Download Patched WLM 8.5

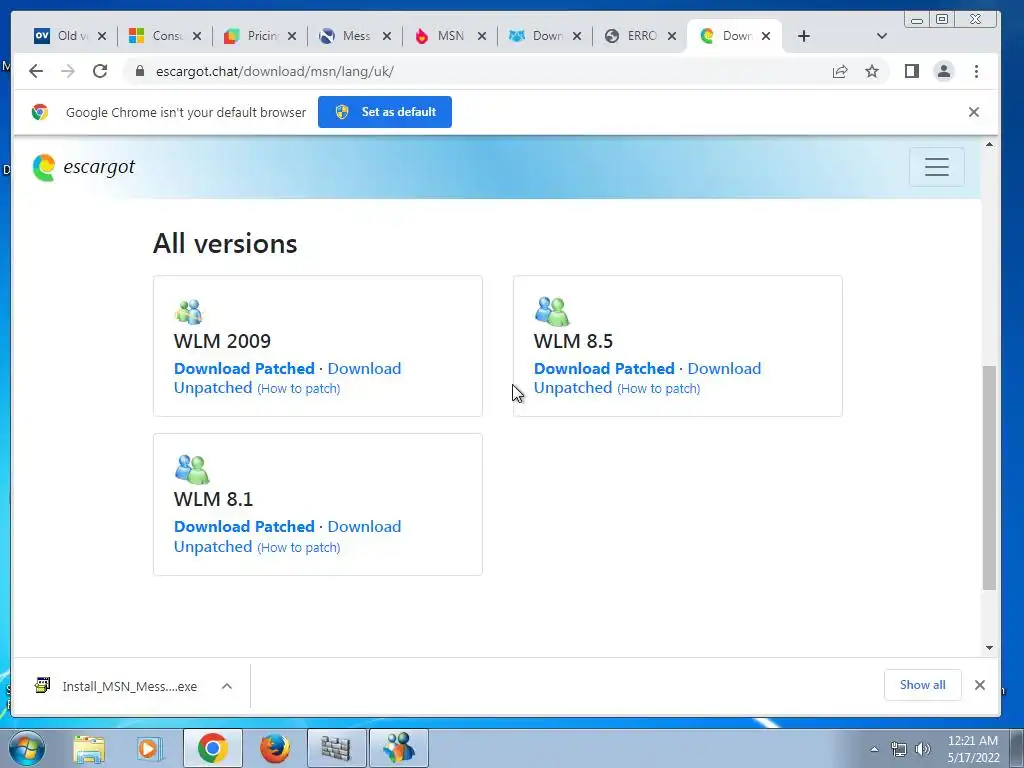tap(604, 368)
